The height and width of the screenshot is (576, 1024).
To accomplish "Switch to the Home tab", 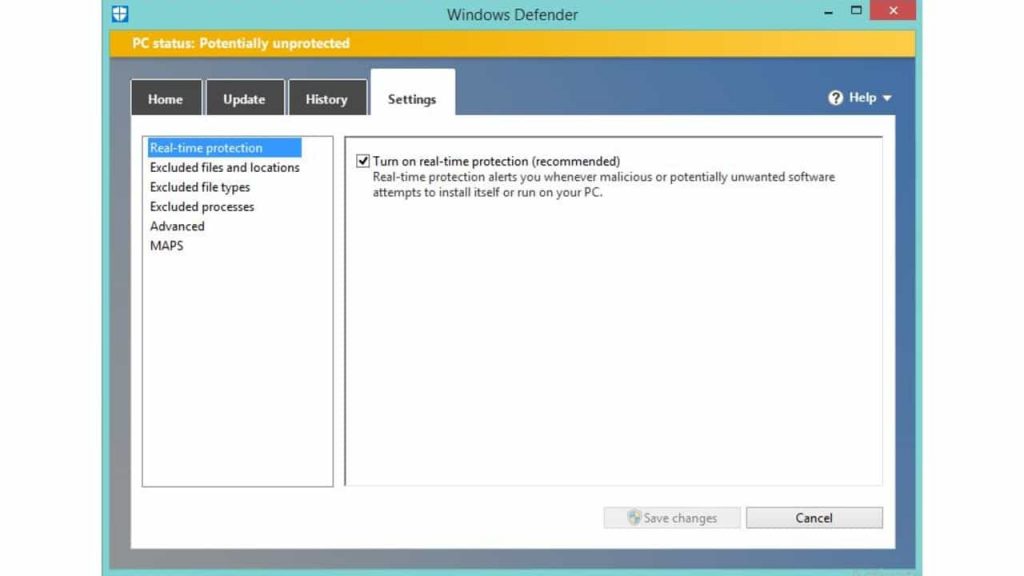I will tap(166, 98).
